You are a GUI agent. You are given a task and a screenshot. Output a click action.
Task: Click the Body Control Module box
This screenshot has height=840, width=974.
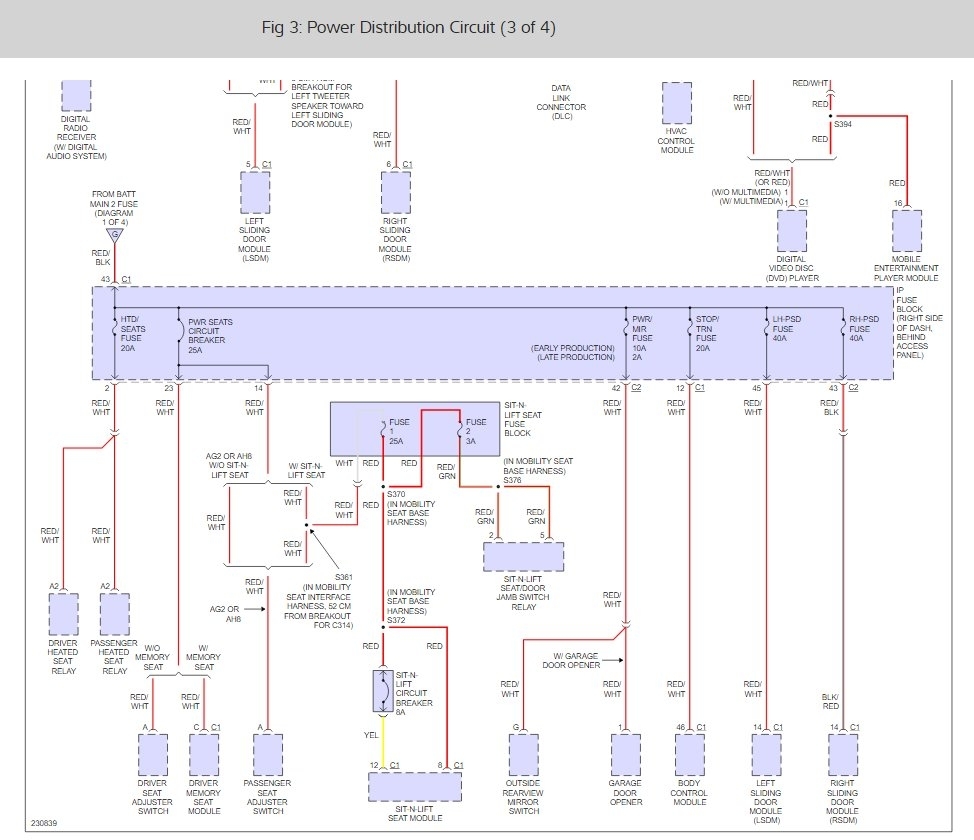pyautogui.click(x=690, y=754)
